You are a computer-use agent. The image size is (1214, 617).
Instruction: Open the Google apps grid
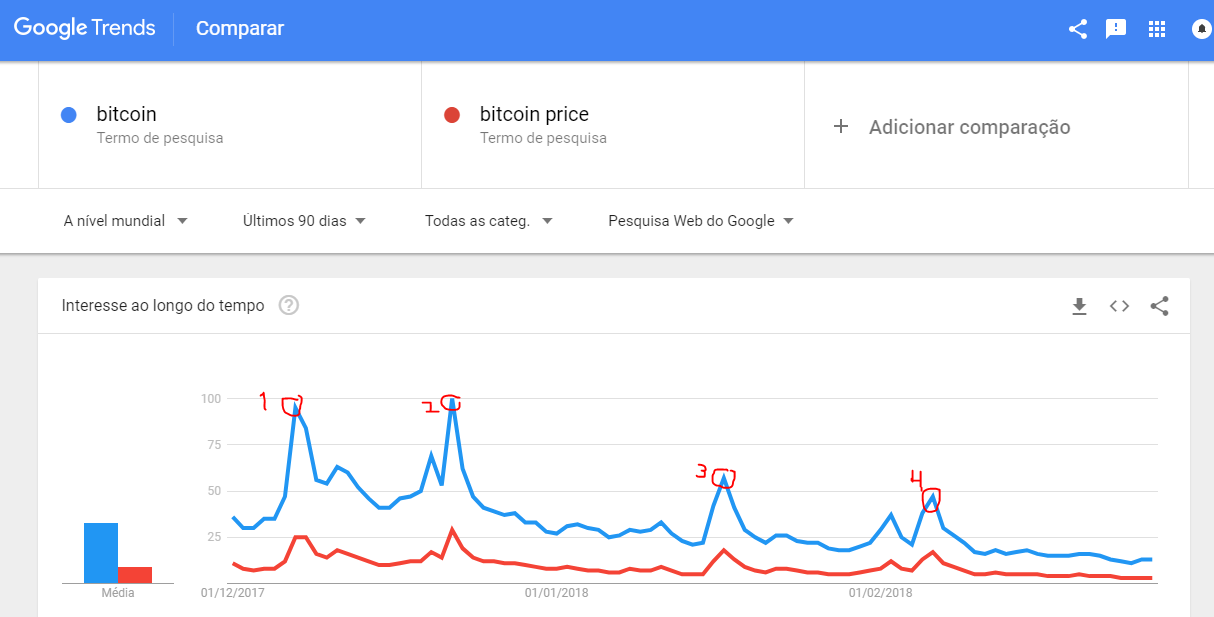pos(1157,29)
